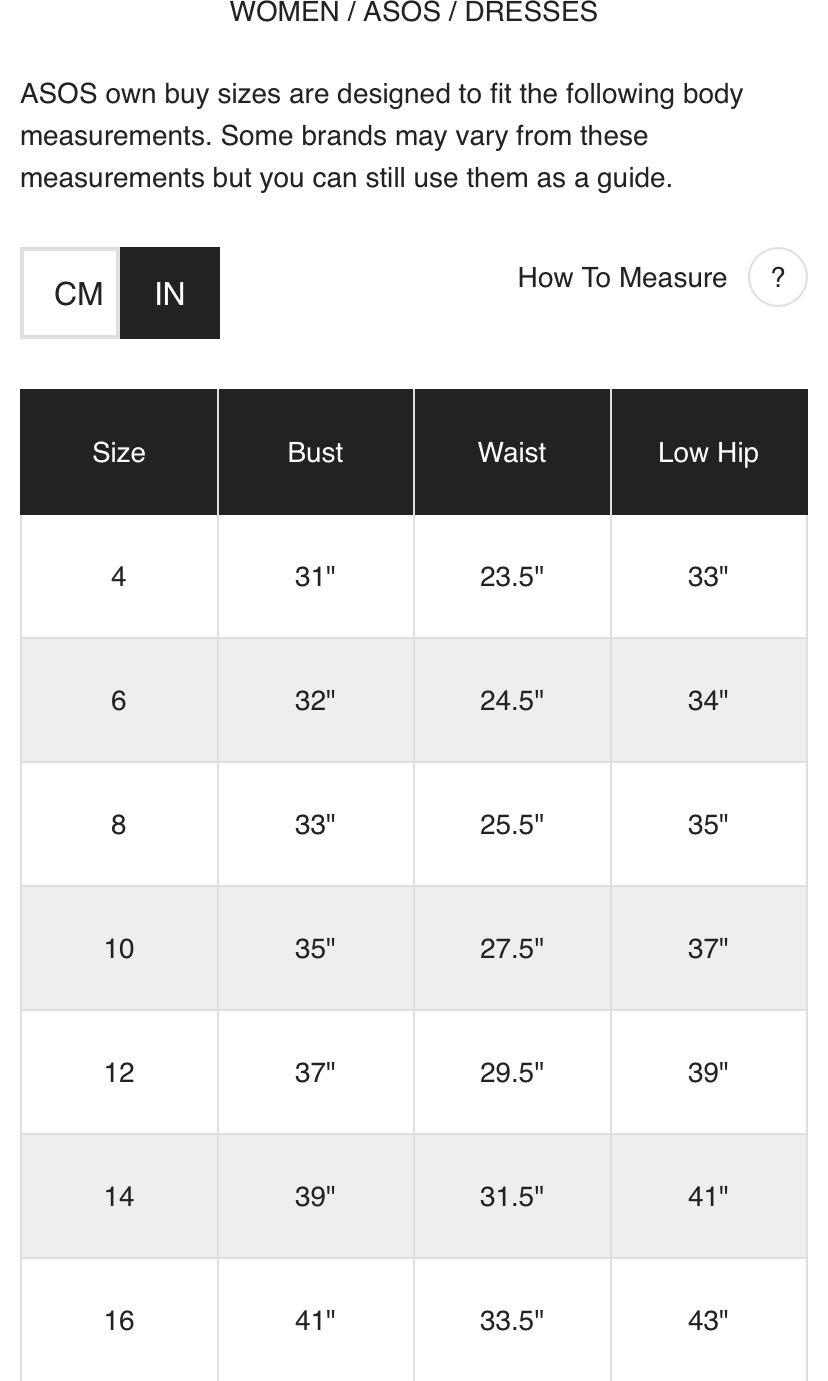Open the How To Measure link

622,277
